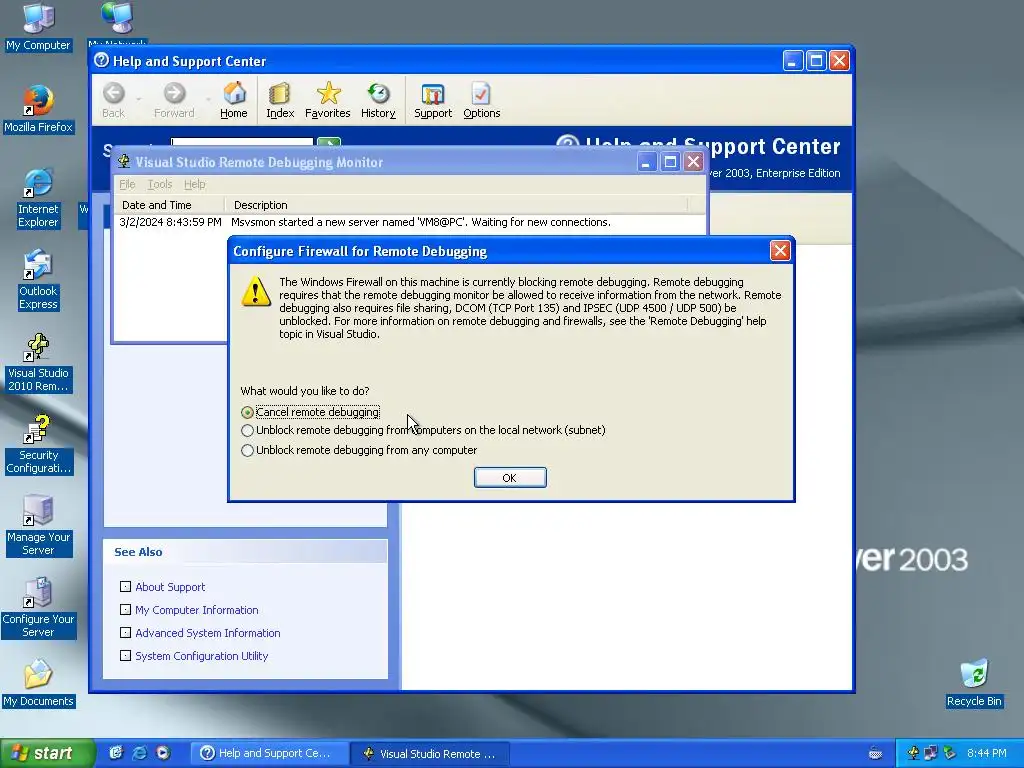
Task: Open My Computer Information link
Action: pyautogui.click(x=197, y=610)
